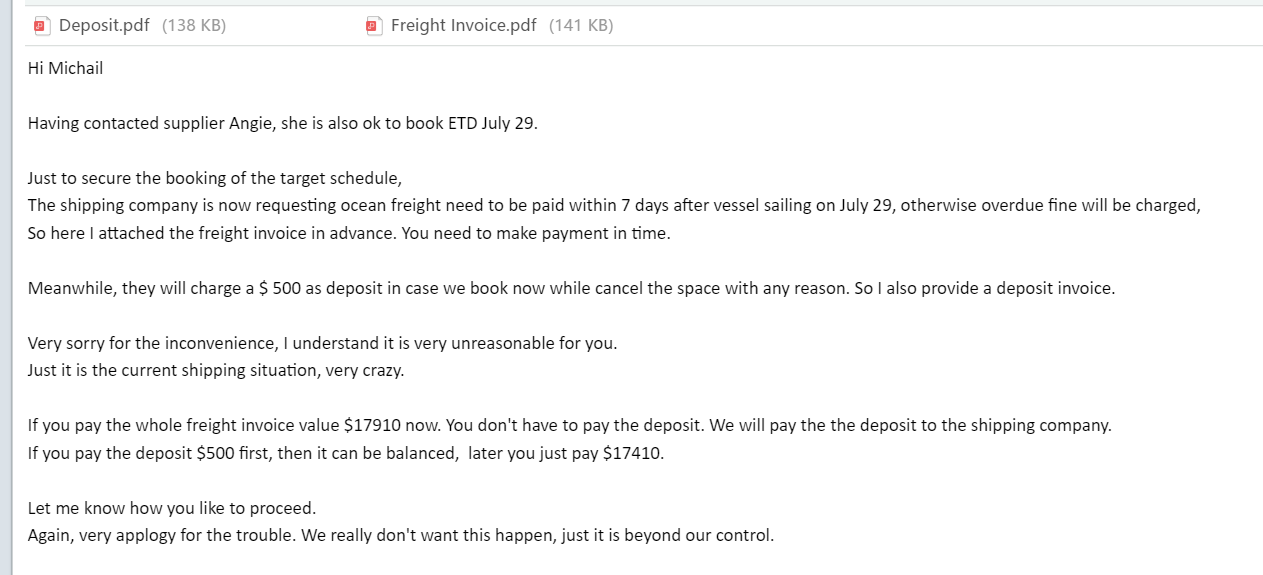Click the closing "Again, very applogy" line
This screenshot has width=1263, height=575.
400,535
